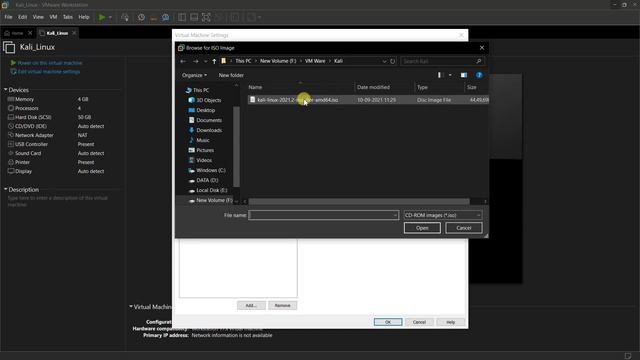Viewport: 640px width, 360px height.
Task: Open Music in the navigation pane
Action: pyautogui.click(x=199, y=140)
